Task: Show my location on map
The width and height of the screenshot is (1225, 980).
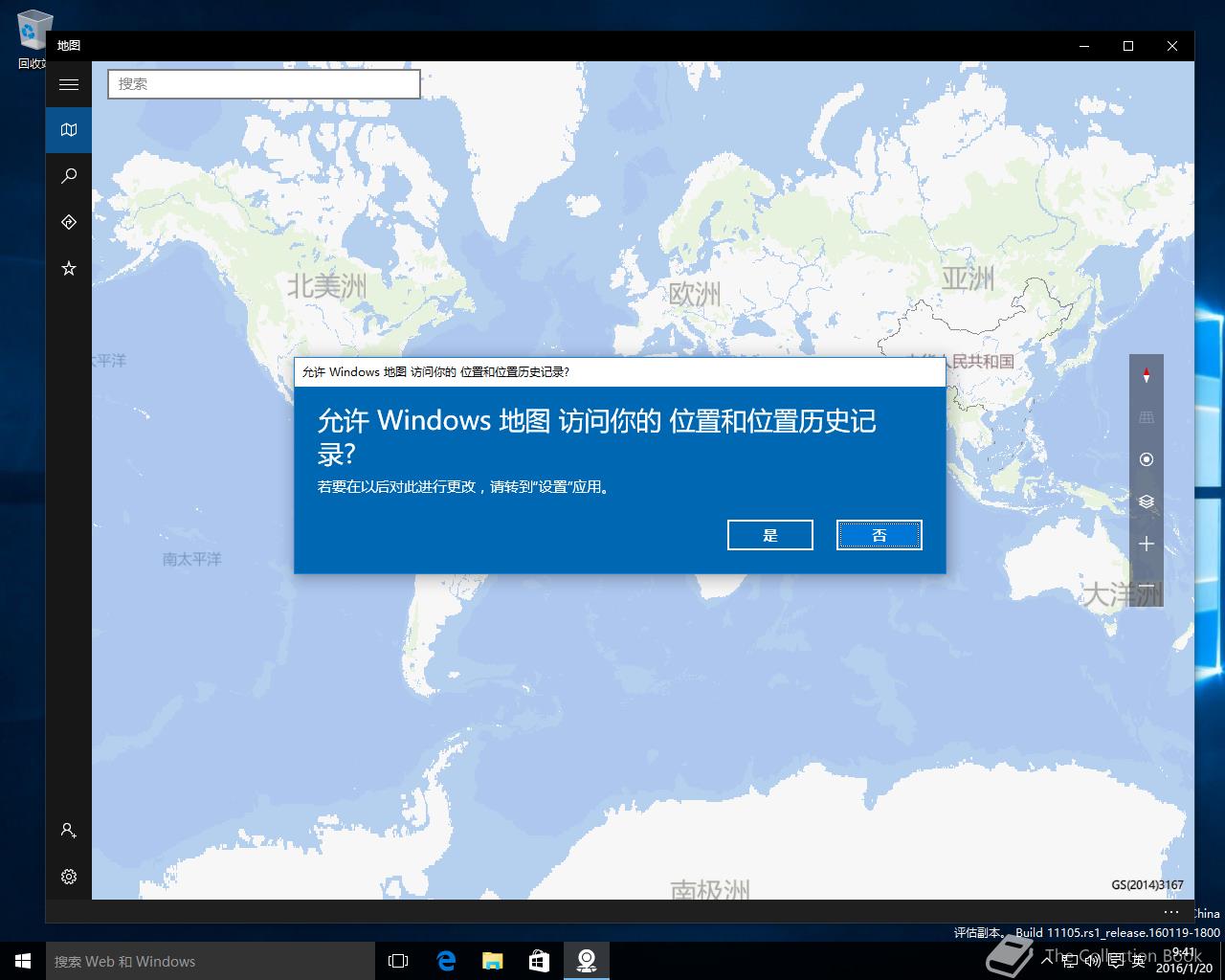Action: (1147, 459)
